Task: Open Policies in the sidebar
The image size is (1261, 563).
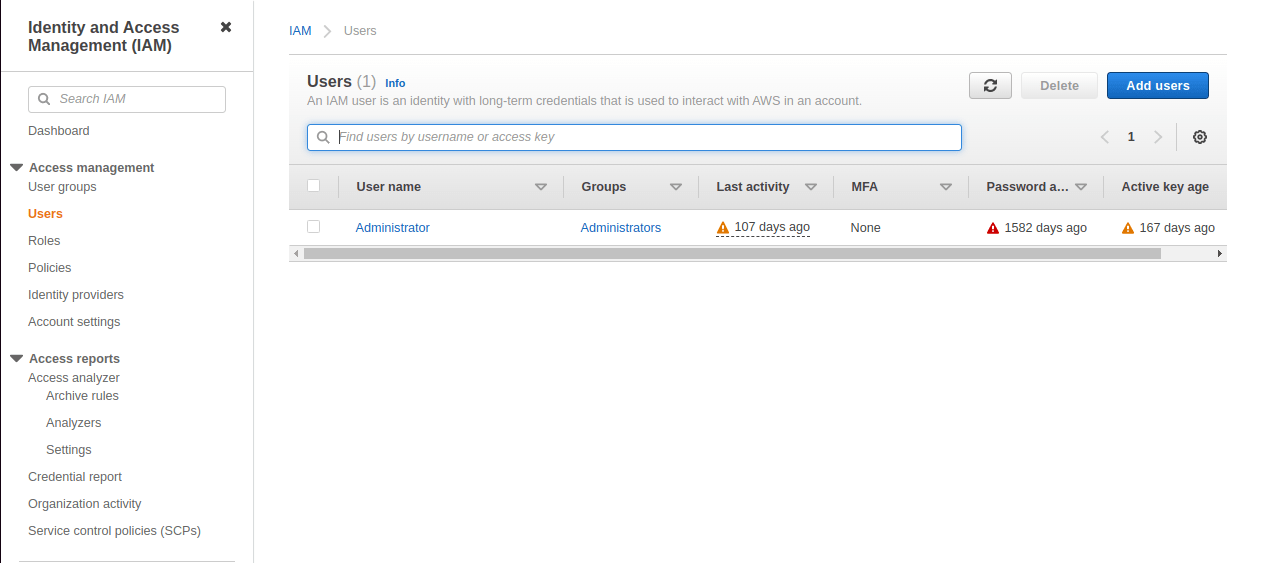Action: [x=50, y=268]
